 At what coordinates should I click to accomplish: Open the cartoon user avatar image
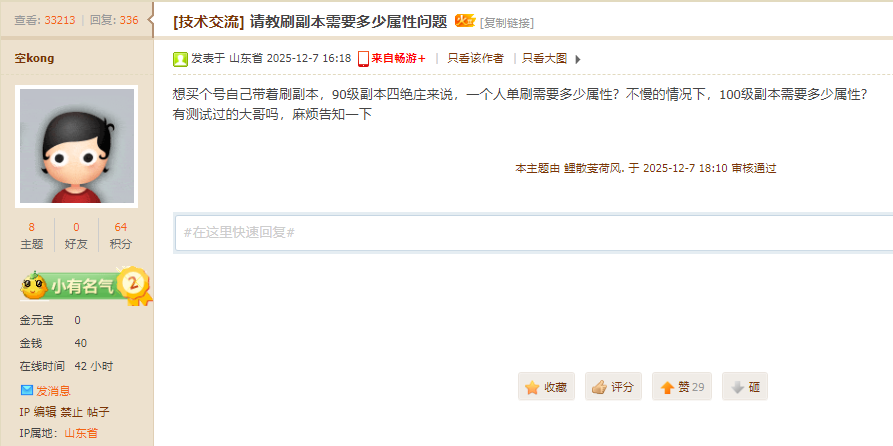click(76, 146)
